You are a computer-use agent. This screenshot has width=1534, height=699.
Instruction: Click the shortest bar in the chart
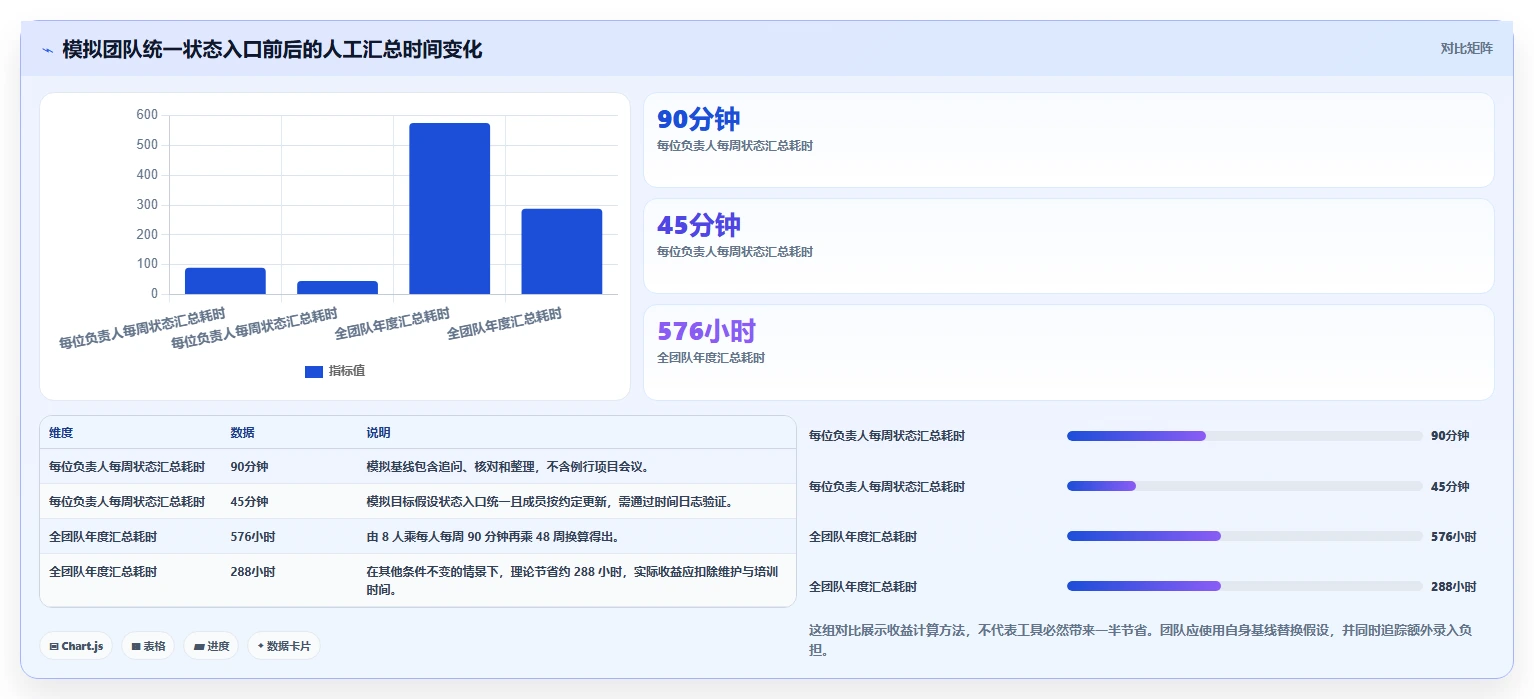point(337,287)
